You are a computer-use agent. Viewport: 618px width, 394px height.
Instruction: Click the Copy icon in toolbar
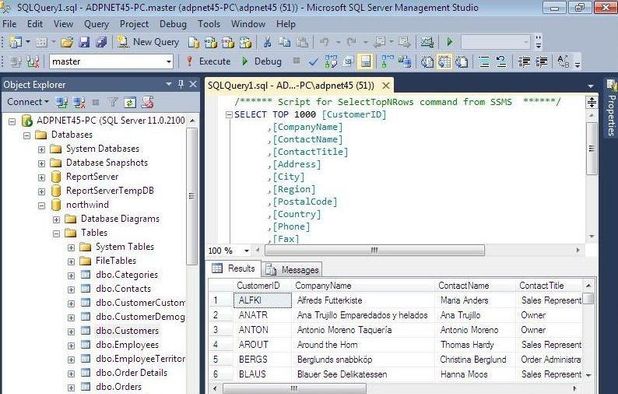pyautogui.click(x=285, y=42)
